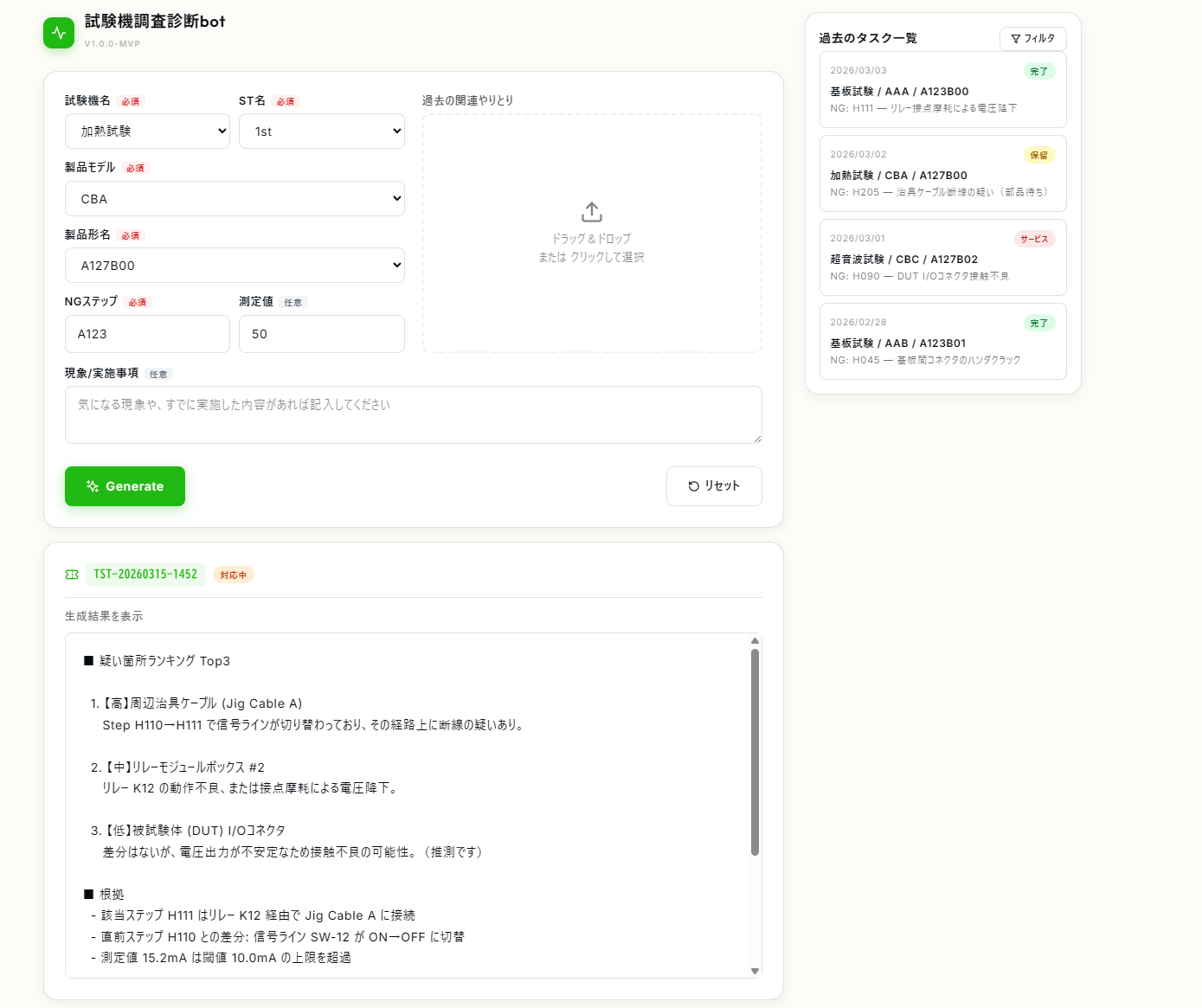Click the リセット button
Screen dimensions: 1202x1008
tap(714, 486)
